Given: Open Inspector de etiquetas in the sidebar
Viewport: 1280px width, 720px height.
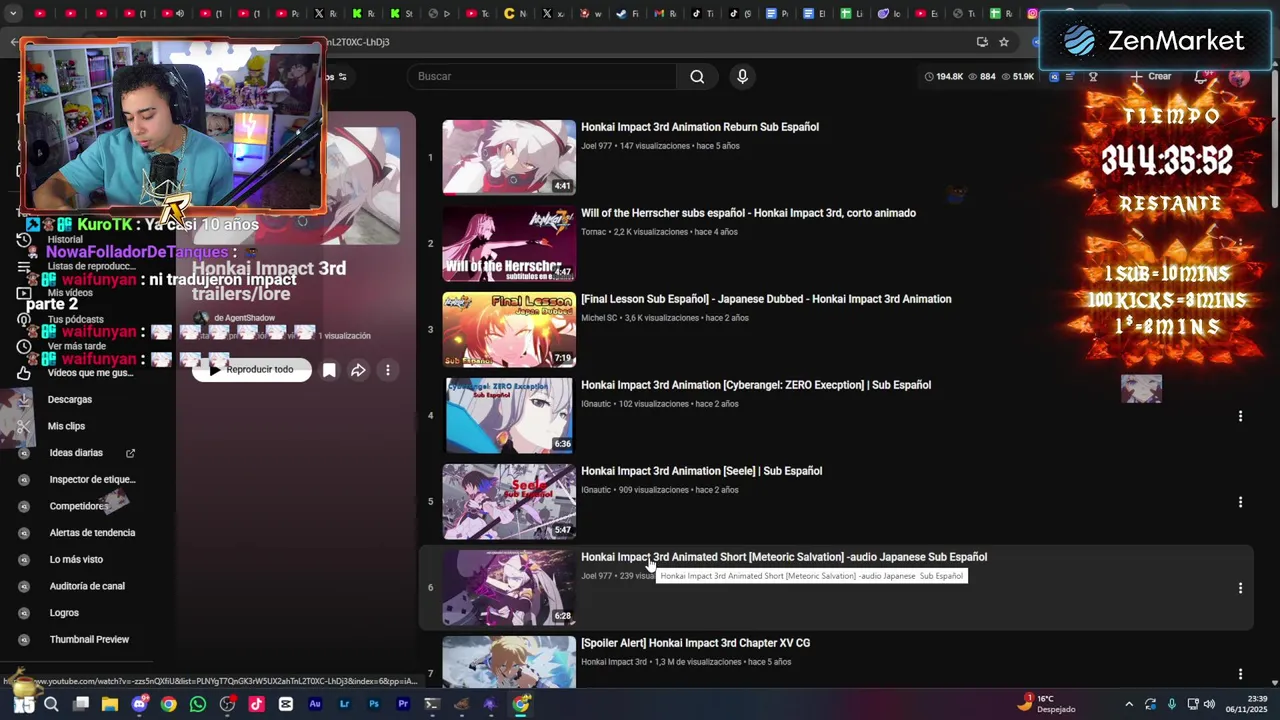Looking at the screenshot, I should pyautogui.click(x=92, y=480).
